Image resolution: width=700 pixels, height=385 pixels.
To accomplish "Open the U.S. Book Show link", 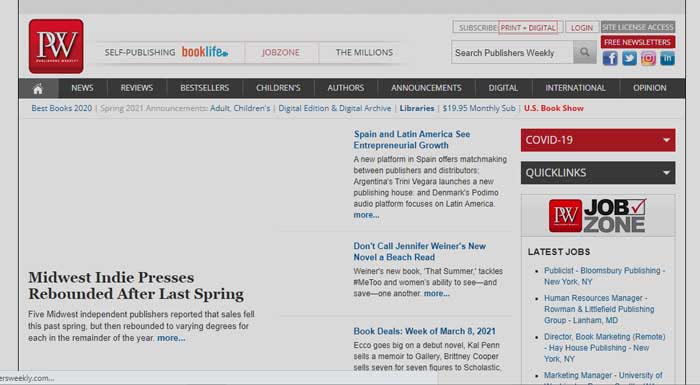I will click(554, 108).
